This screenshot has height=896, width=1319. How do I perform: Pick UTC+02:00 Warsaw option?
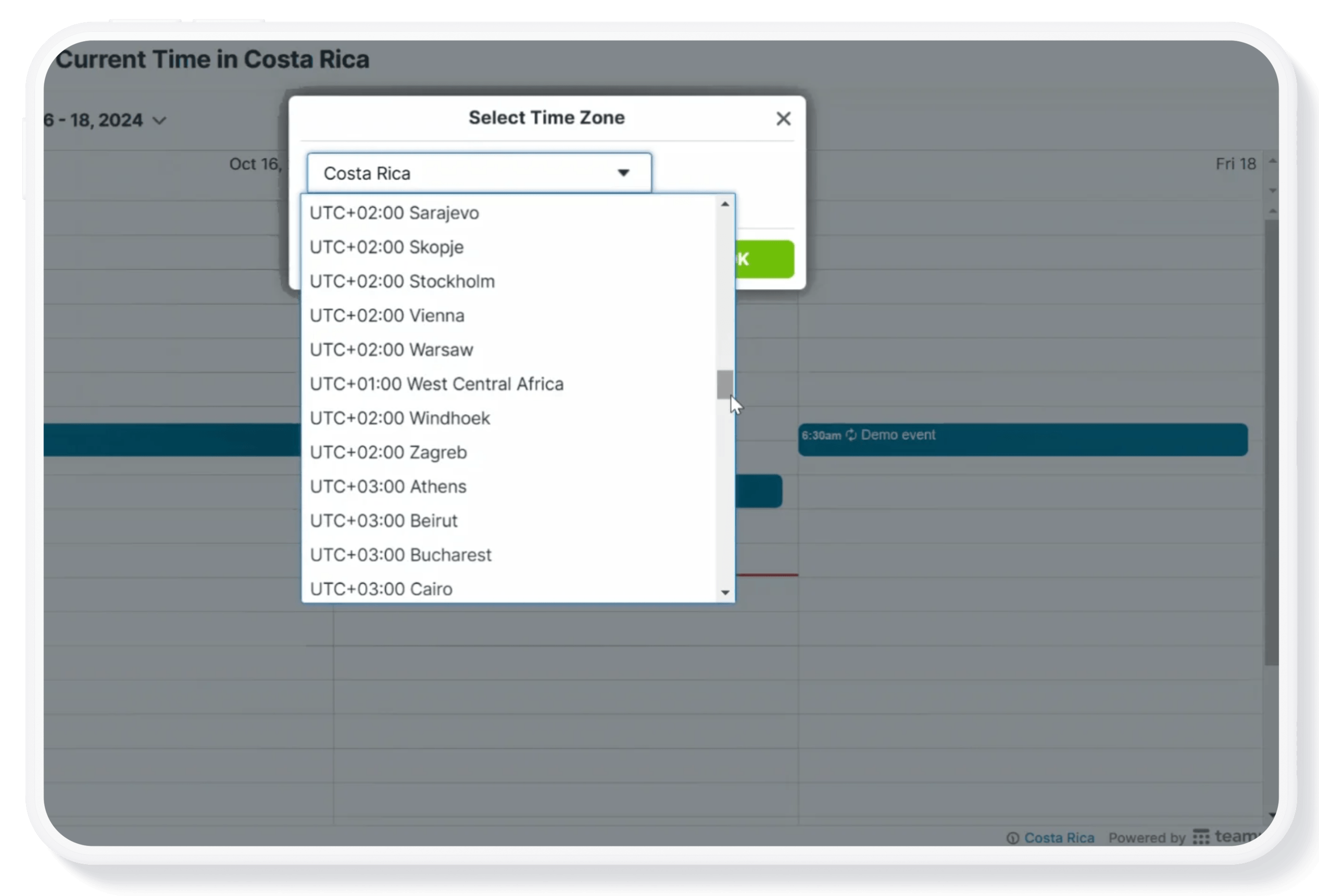(x=509, y=349)
